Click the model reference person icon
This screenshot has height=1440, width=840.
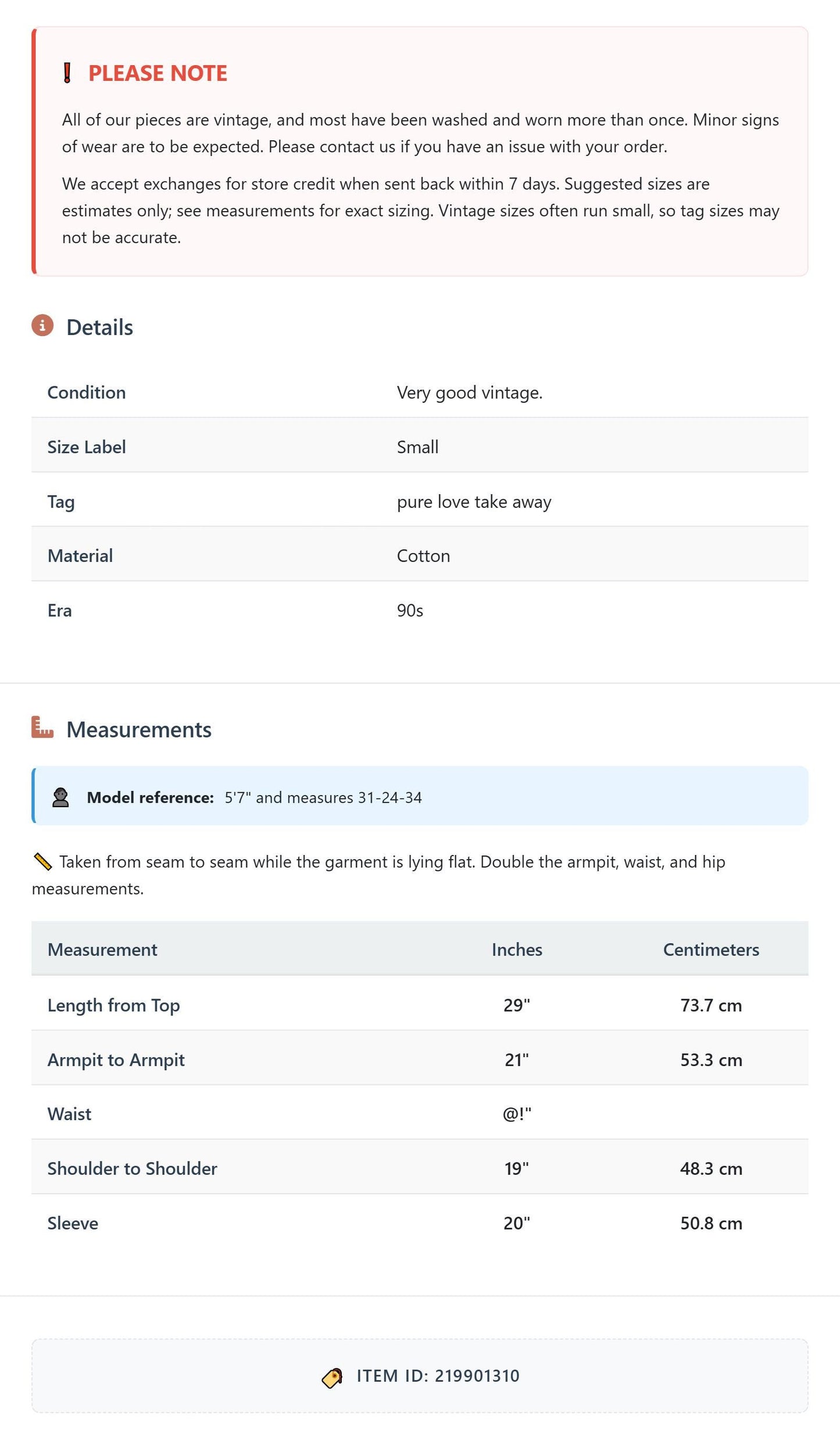click(60, 797)
